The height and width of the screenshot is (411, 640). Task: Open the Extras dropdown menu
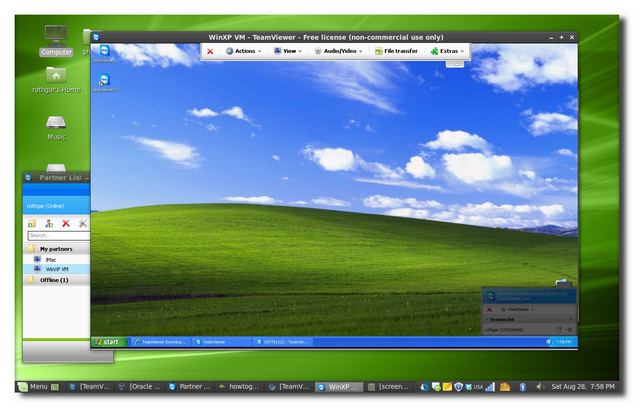click(447, 51)
